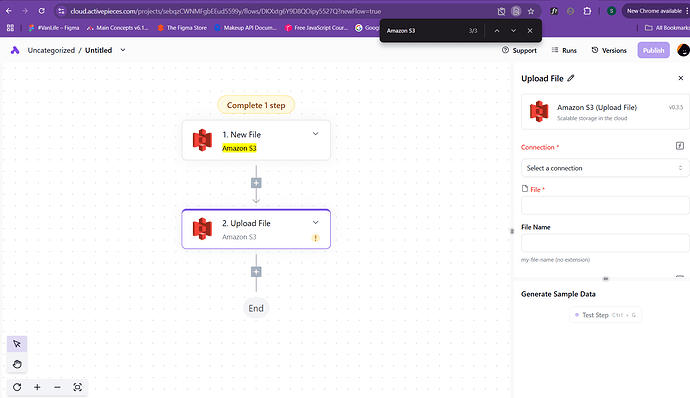
Task: Fit flow to screen icon
Action: [x=77, y=387]
